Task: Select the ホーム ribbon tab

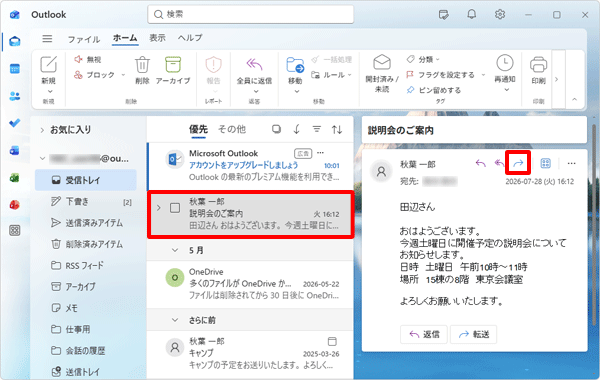Action: (x=125, y=38)
